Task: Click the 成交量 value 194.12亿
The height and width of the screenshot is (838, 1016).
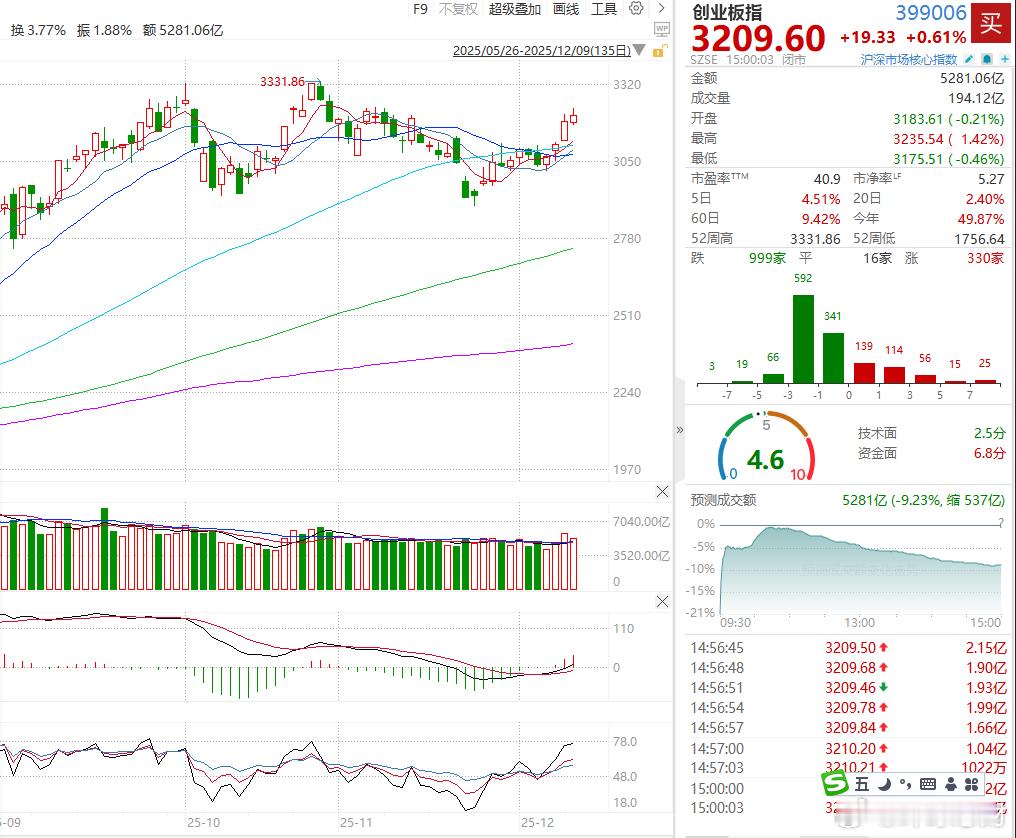Action: (976, 99)
